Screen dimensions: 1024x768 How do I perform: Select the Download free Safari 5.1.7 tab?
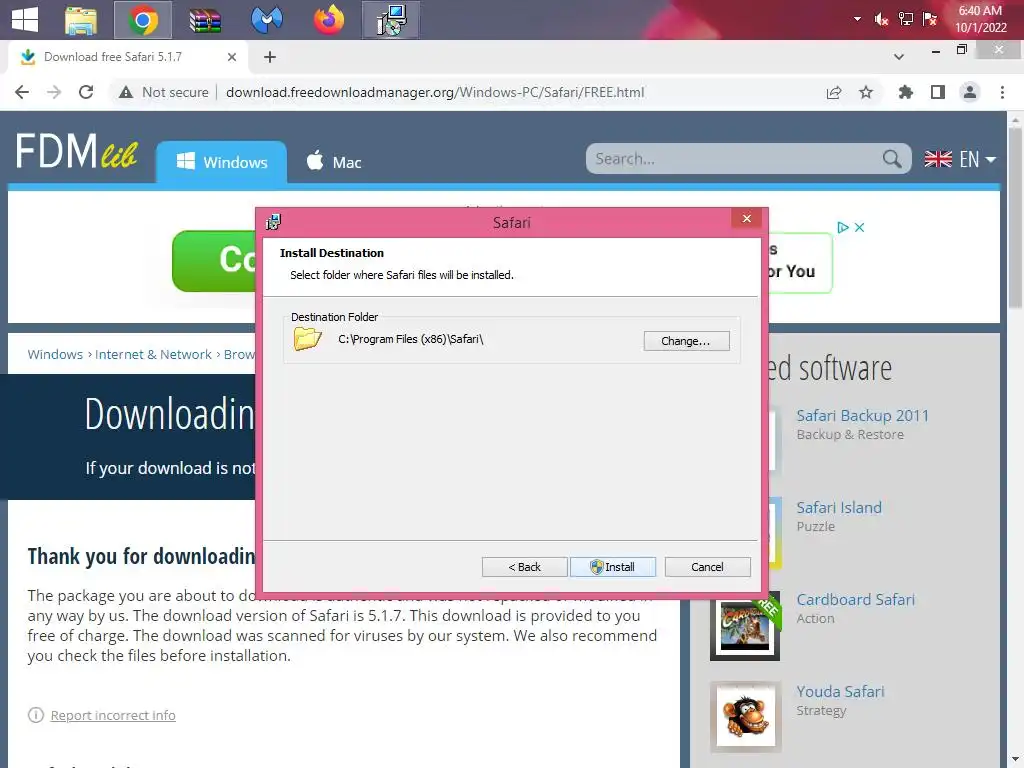[x=112, y=57]
